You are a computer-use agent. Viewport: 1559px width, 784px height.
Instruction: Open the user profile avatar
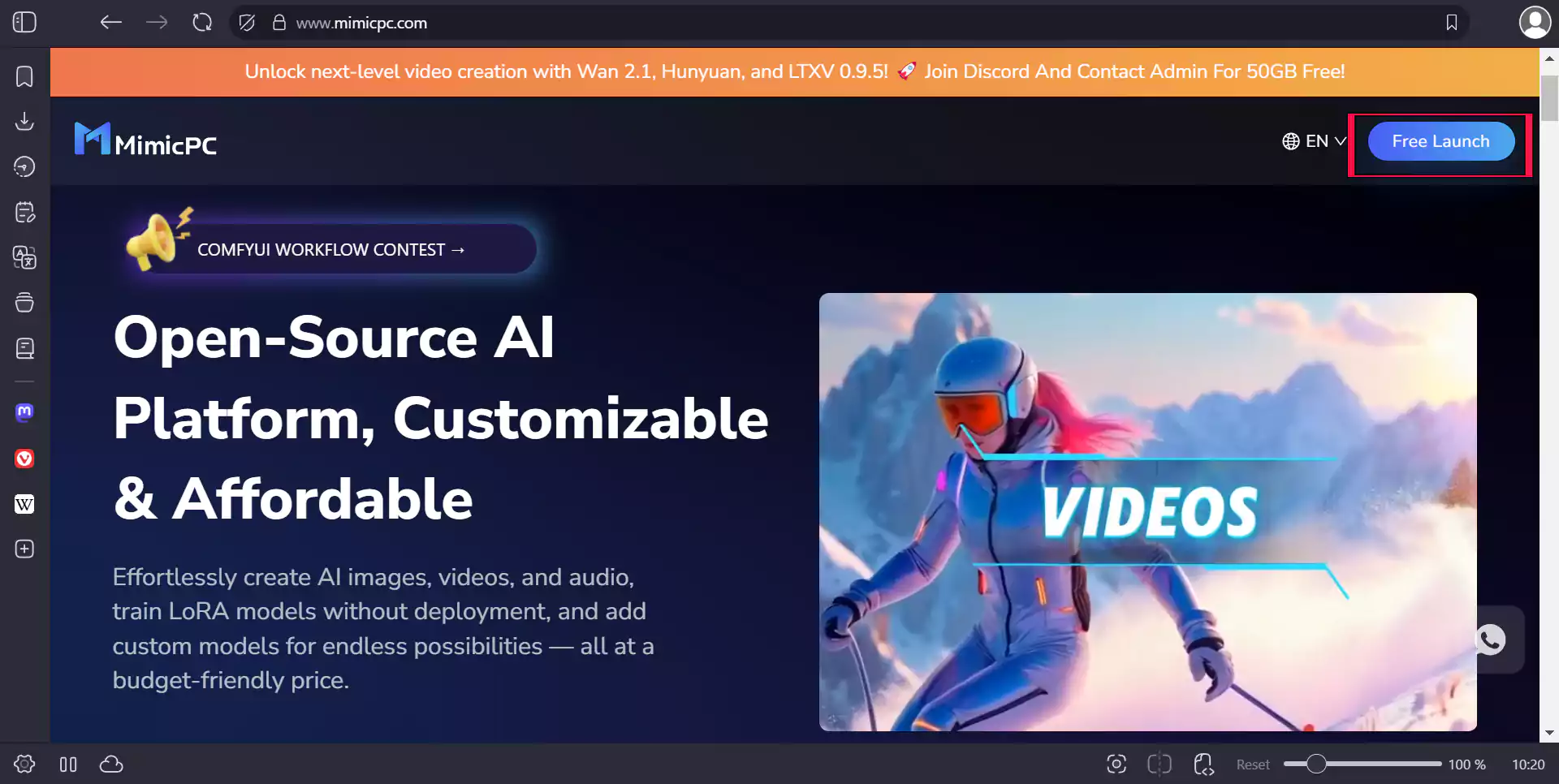tap(1535, 22)
